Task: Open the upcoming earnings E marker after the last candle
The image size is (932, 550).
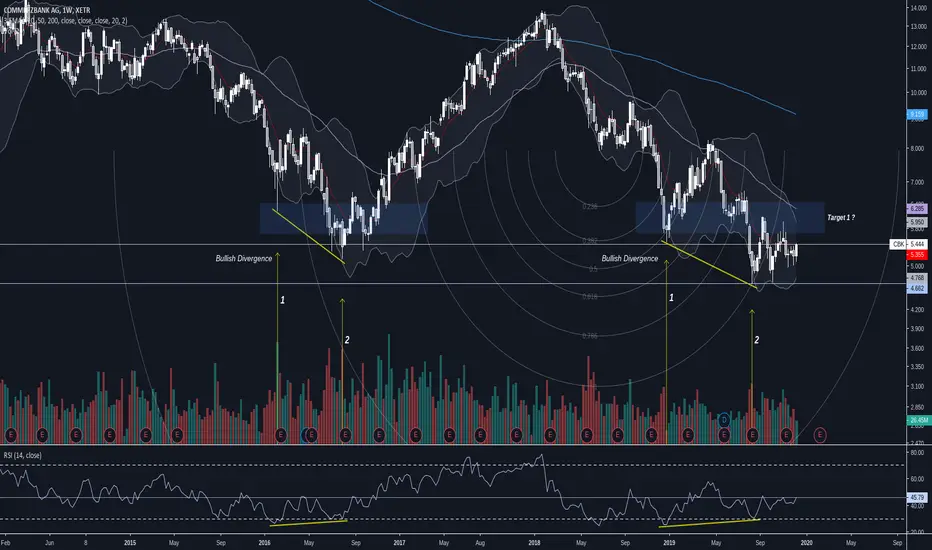Action: [820, 435]
